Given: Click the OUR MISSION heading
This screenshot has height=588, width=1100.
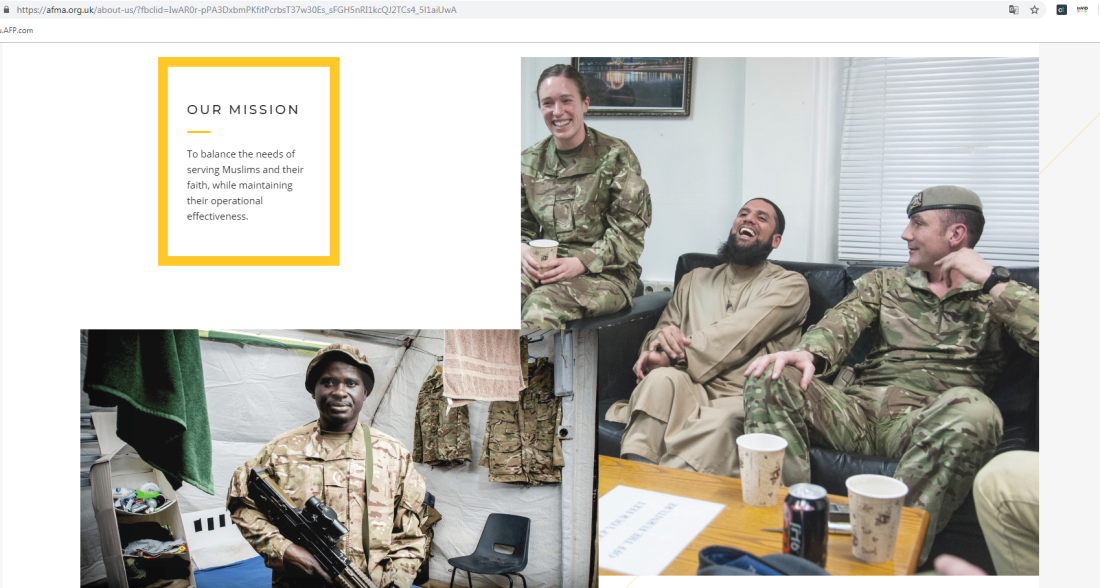Looking at the screenshot, I should (243, 109).
